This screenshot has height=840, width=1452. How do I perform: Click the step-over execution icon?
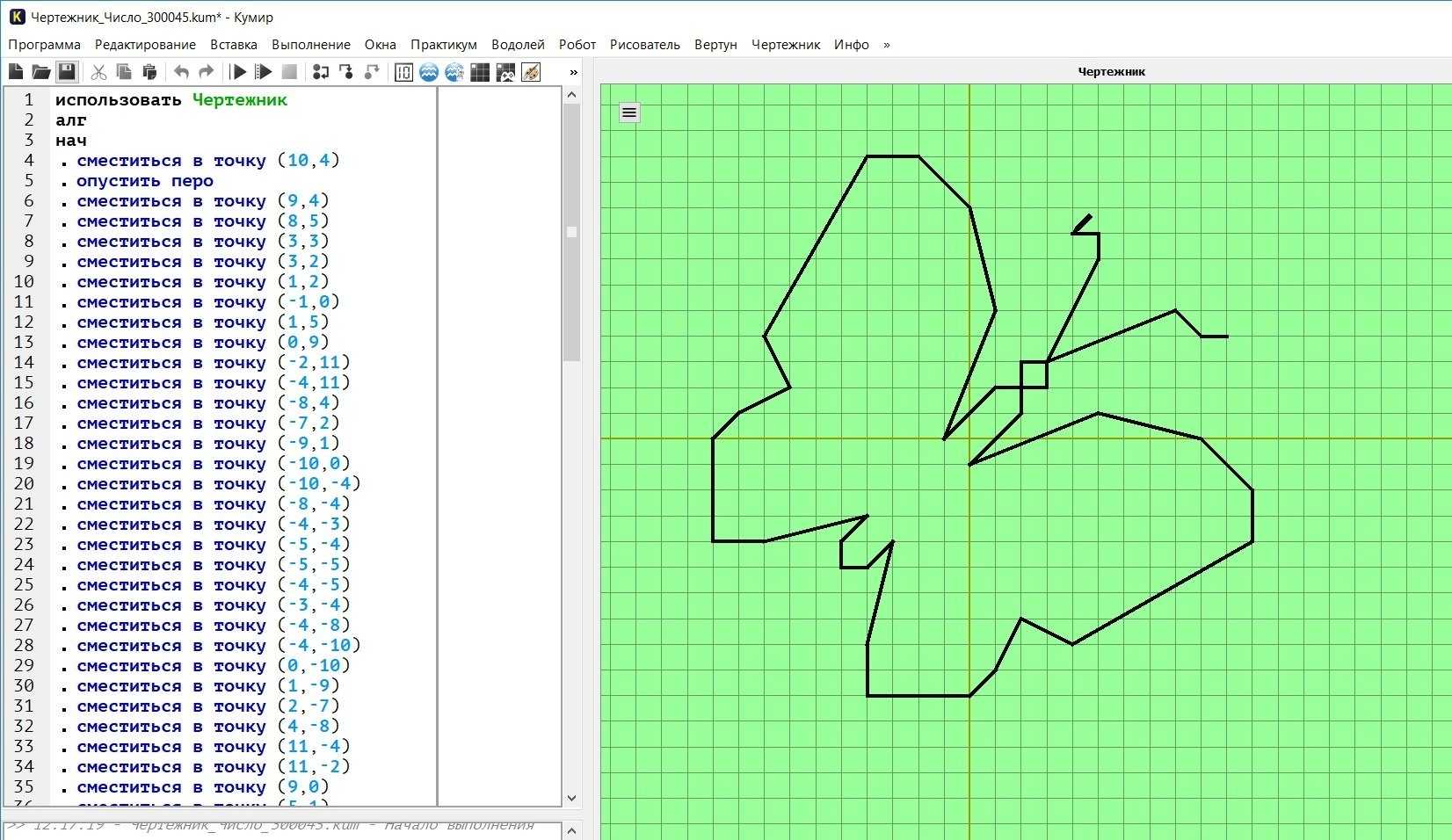321,72
